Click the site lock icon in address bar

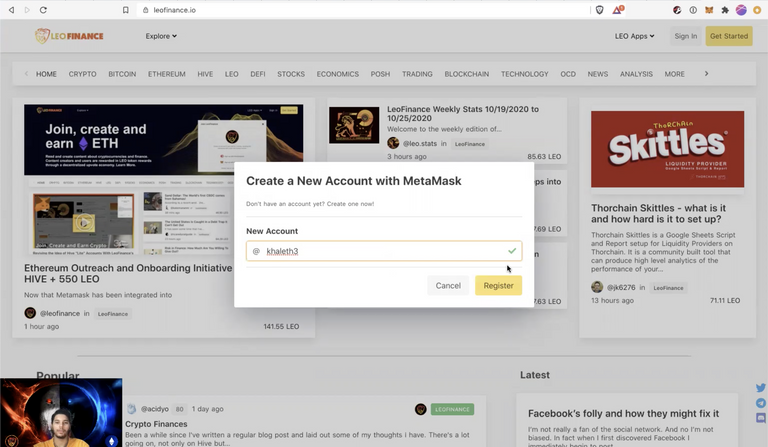point(145,10)
